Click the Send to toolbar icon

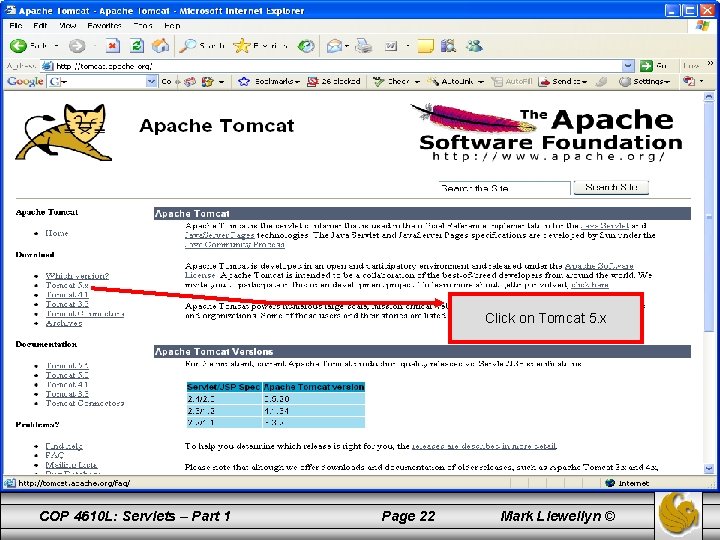[x=544, y=81]
